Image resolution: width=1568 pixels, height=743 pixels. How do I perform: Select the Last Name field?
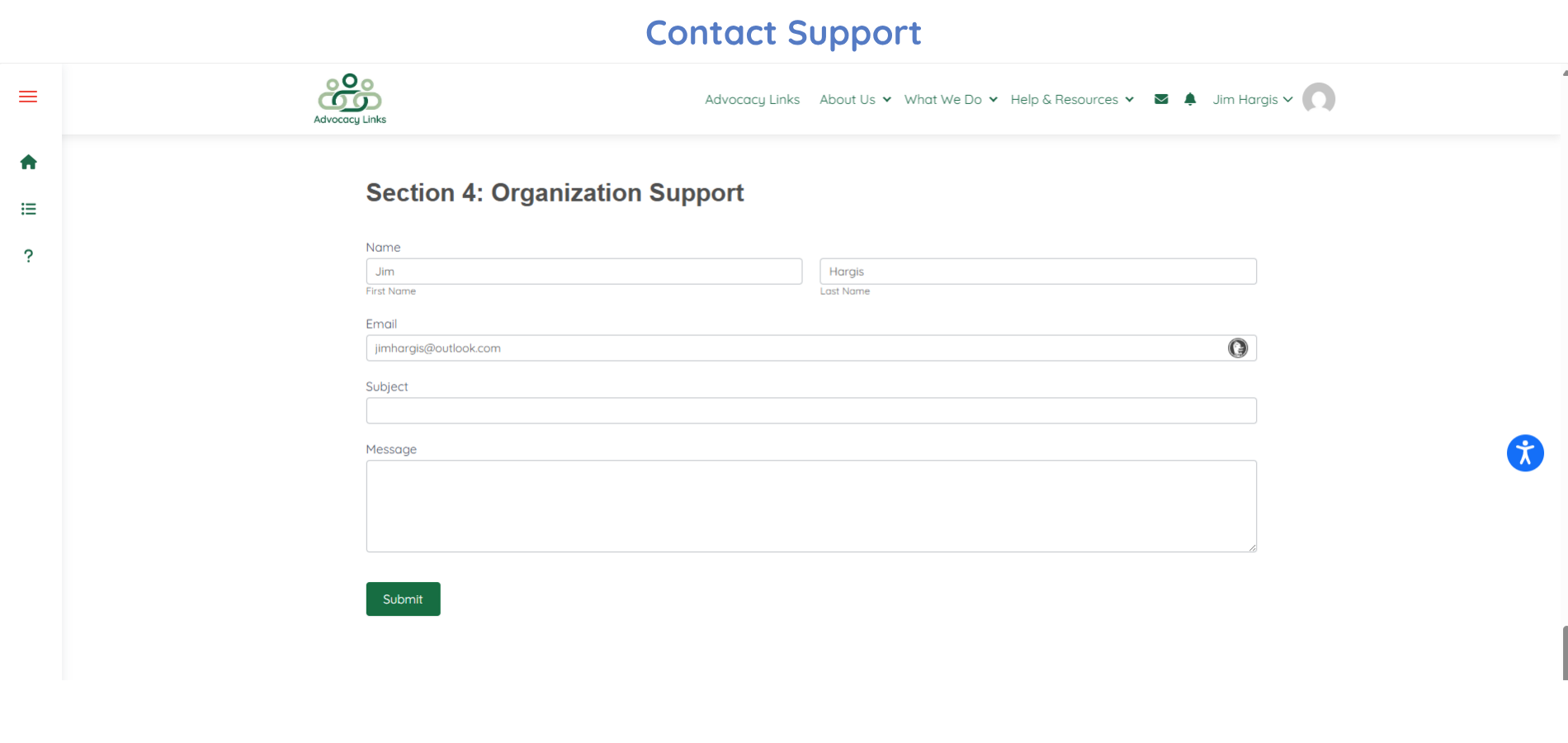[x=1037, y=272]
